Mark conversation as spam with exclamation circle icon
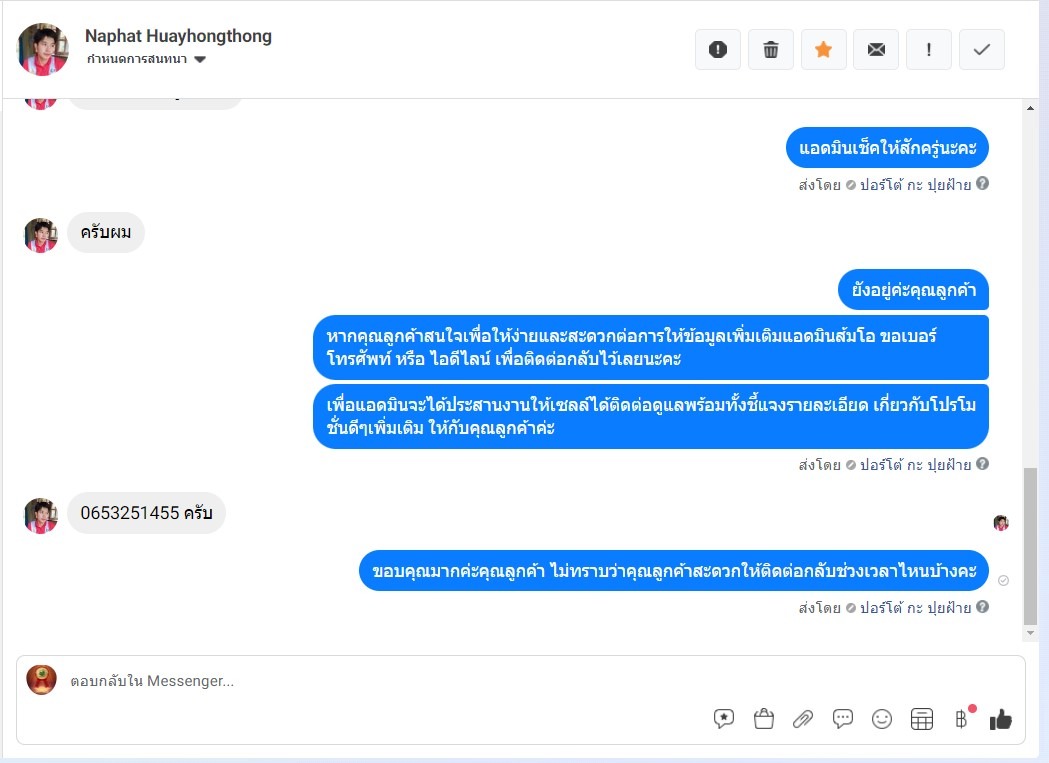Screen dimensions: 1049x763 click(x=718, y=50)
